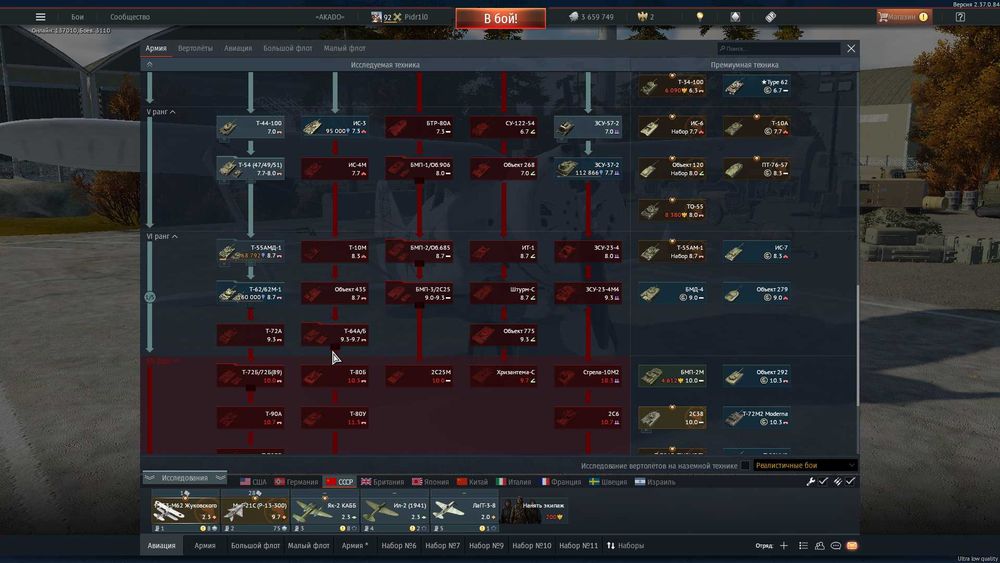Select the БТР-80А vehicle
The image size is (1000, 563).
pos(419,127)
